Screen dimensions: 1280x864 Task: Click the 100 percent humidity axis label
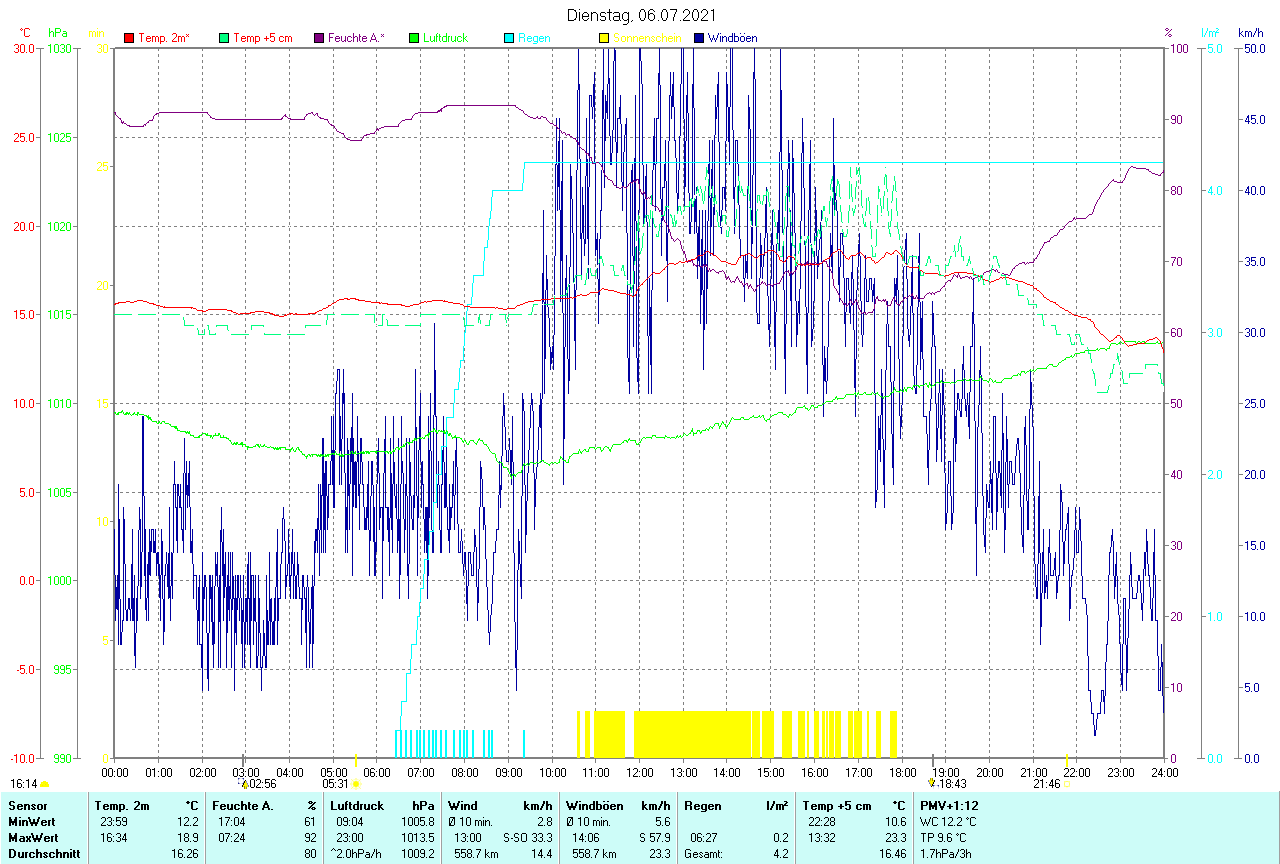coord(1178,48)
